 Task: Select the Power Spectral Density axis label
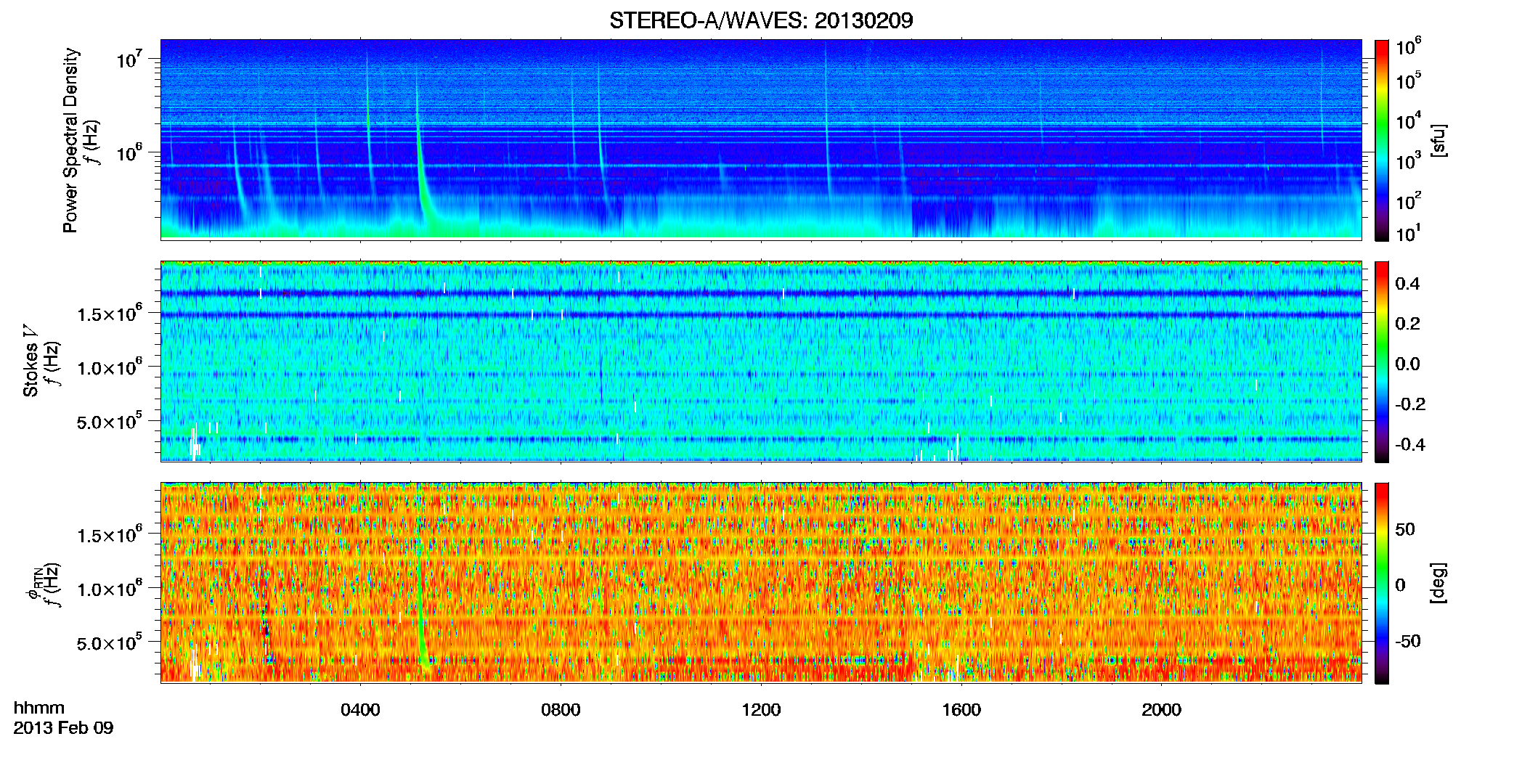[x=70, y=140]
